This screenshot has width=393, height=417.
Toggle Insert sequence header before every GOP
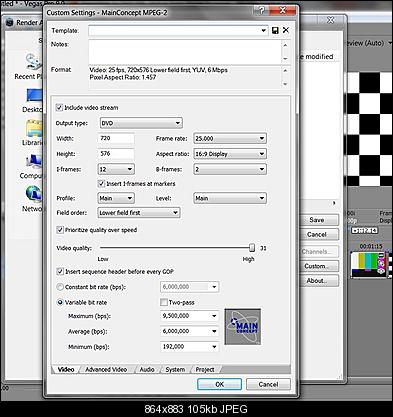pyautogui.click(x=60, y=271)
